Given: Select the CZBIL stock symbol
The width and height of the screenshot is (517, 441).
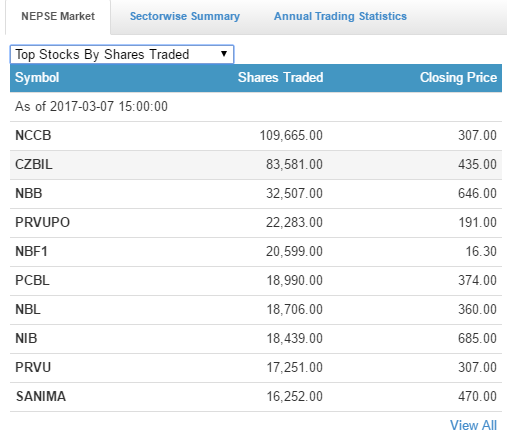Looking at the screenshot, I should (34, 164).
